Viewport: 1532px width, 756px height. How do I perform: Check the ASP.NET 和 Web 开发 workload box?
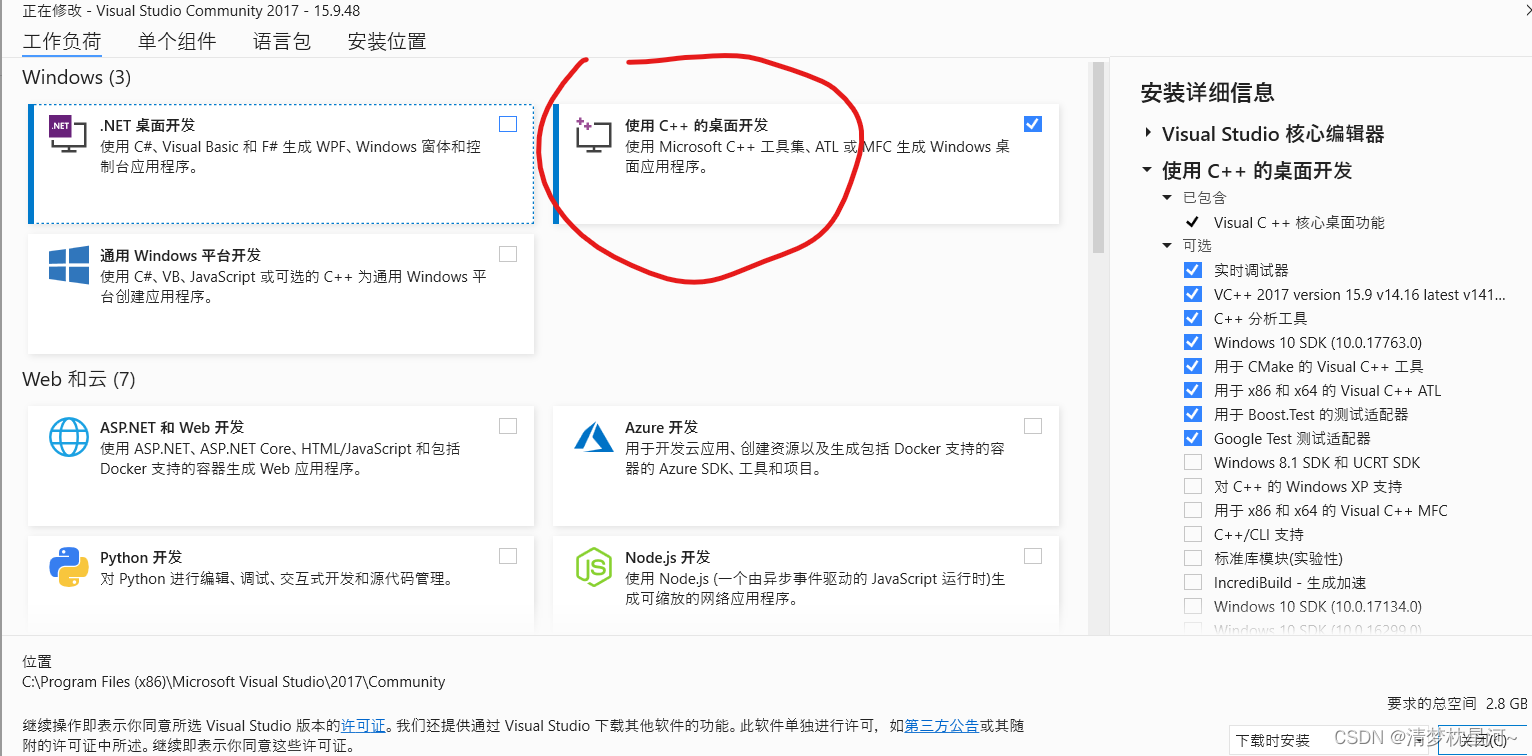coord(508,426)
